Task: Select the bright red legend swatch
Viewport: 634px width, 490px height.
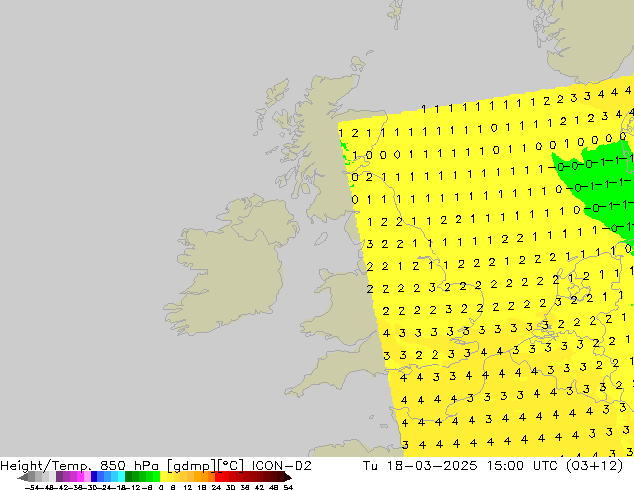Action: point(218,477)
